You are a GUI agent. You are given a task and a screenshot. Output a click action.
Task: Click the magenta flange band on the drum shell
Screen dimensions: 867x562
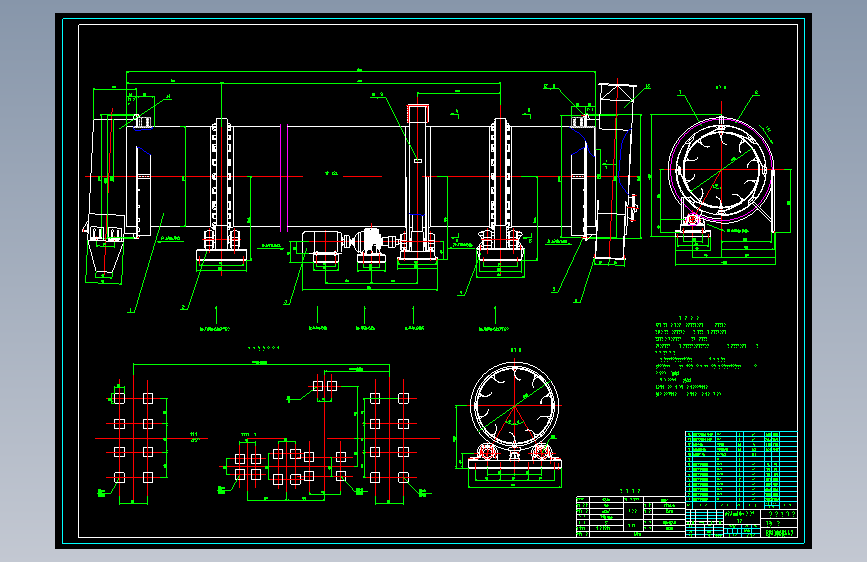pyautogui.click(x=284, y=177)
